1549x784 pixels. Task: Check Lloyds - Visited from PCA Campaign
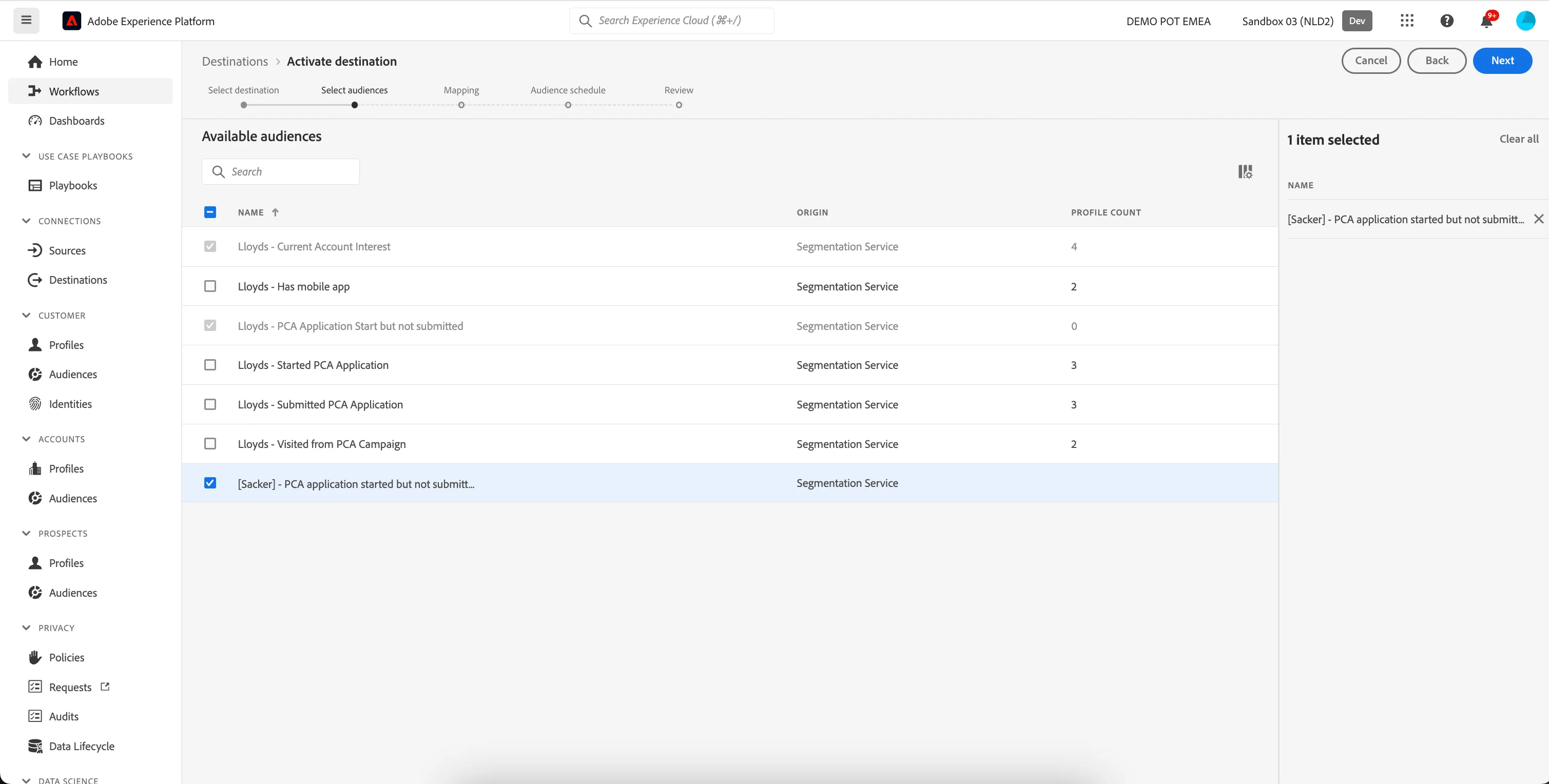210,444
